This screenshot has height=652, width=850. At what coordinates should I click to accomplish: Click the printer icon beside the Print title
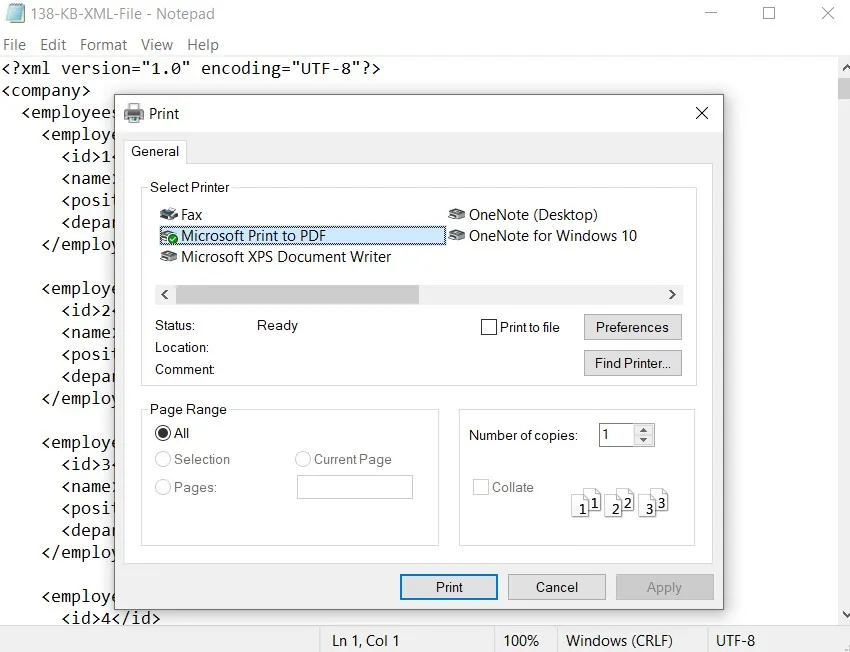click(x=134, y=113)
